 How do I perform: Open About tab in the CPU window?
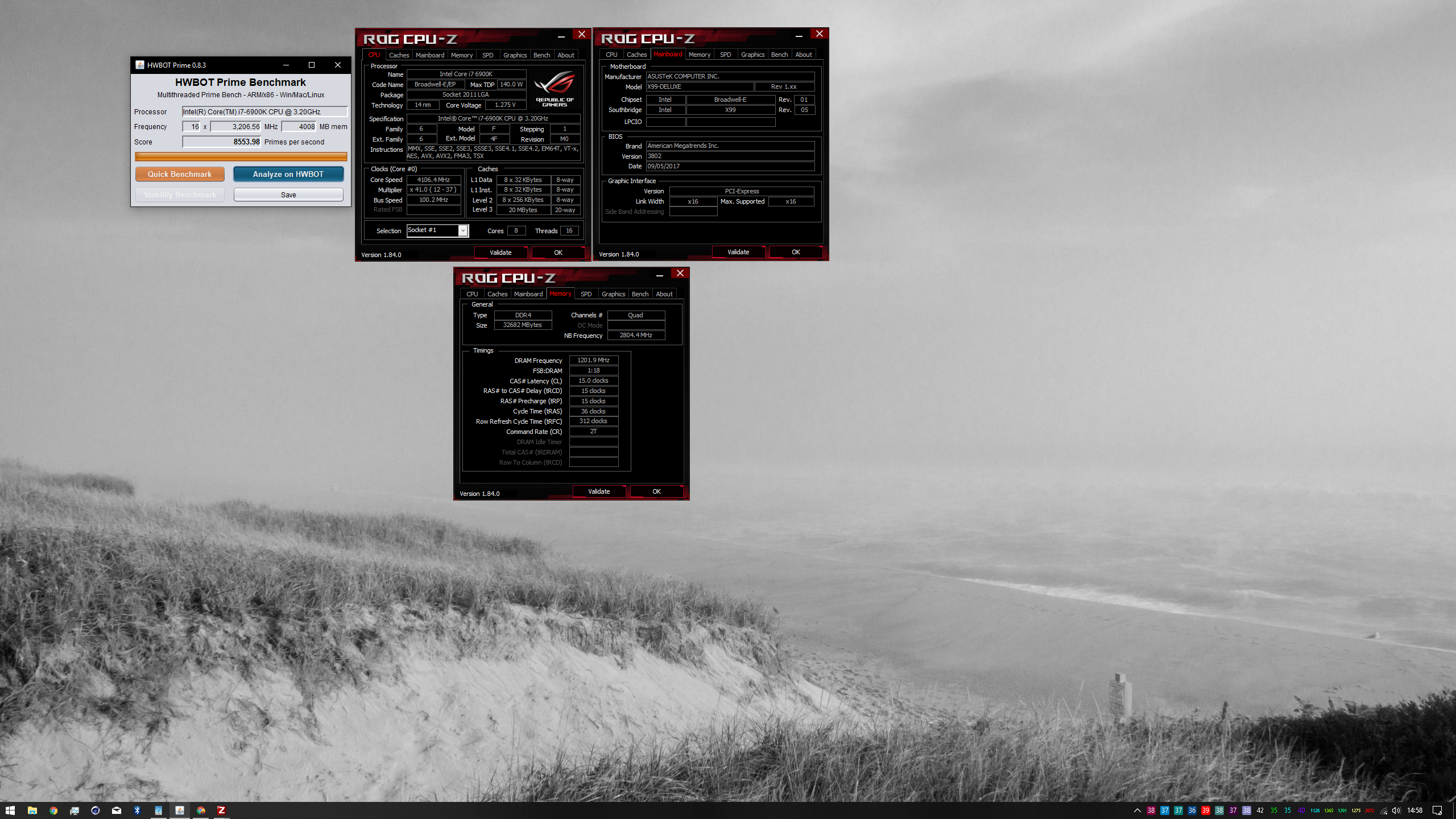(x=566, y=55)
